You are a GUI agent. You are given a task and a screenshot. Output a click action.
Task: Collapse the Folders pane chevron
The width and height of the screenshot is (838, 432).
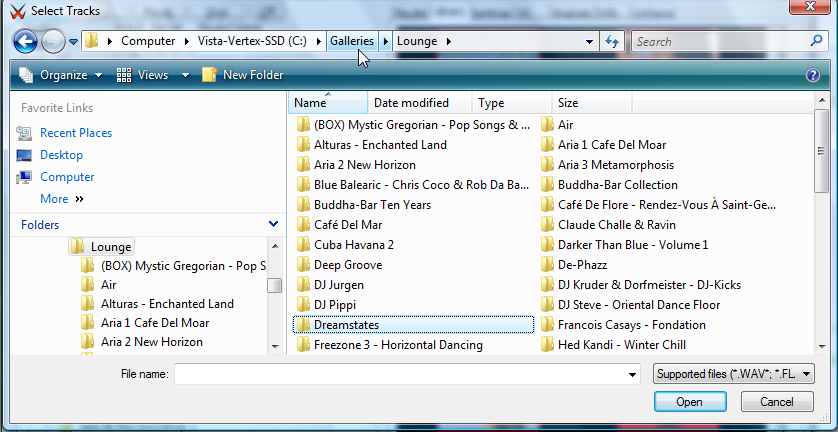pos(273,224)
